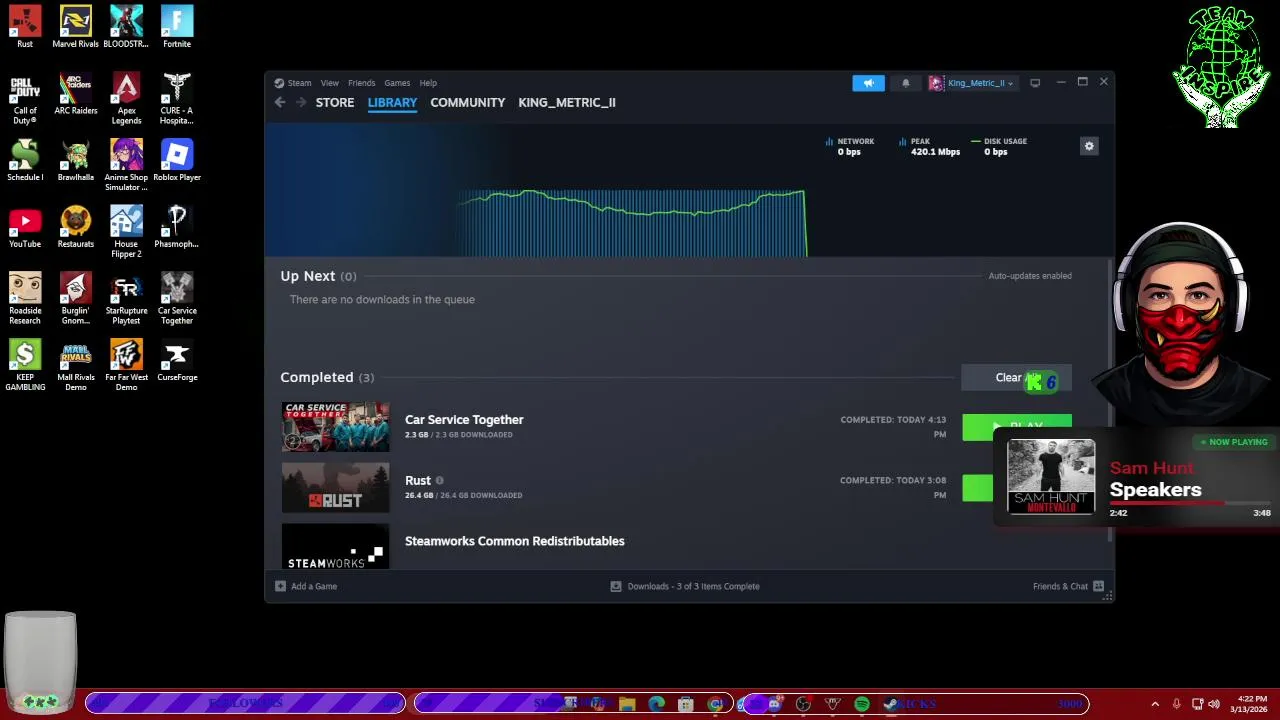Open File Explorer from the taskbar

pyautogui.click(x=627, y=704)
